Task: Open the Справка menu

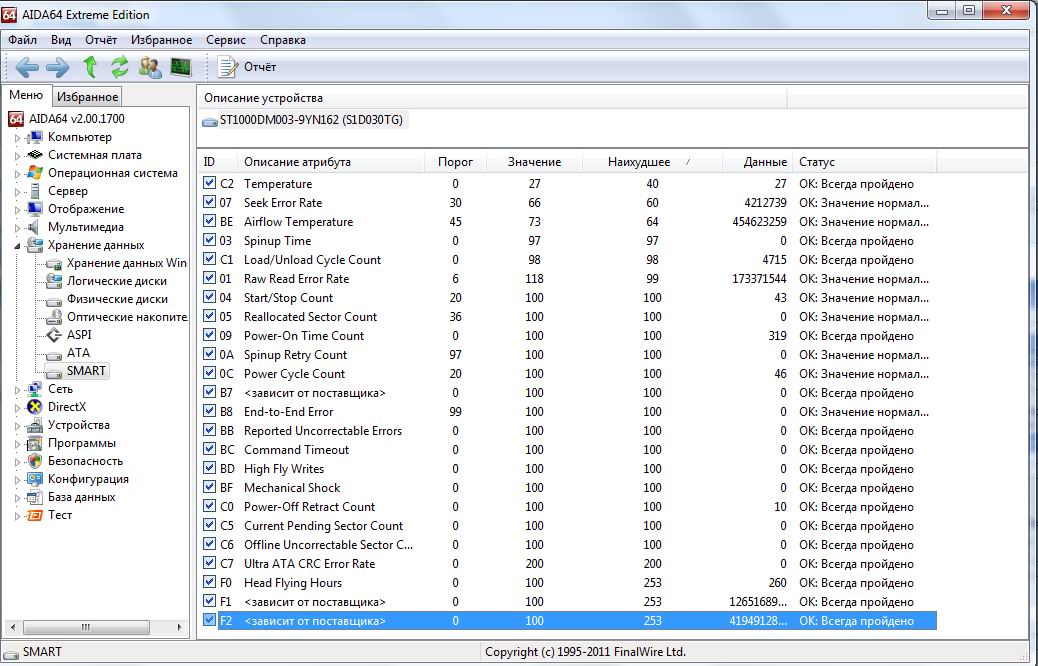Action: (283, 40)
